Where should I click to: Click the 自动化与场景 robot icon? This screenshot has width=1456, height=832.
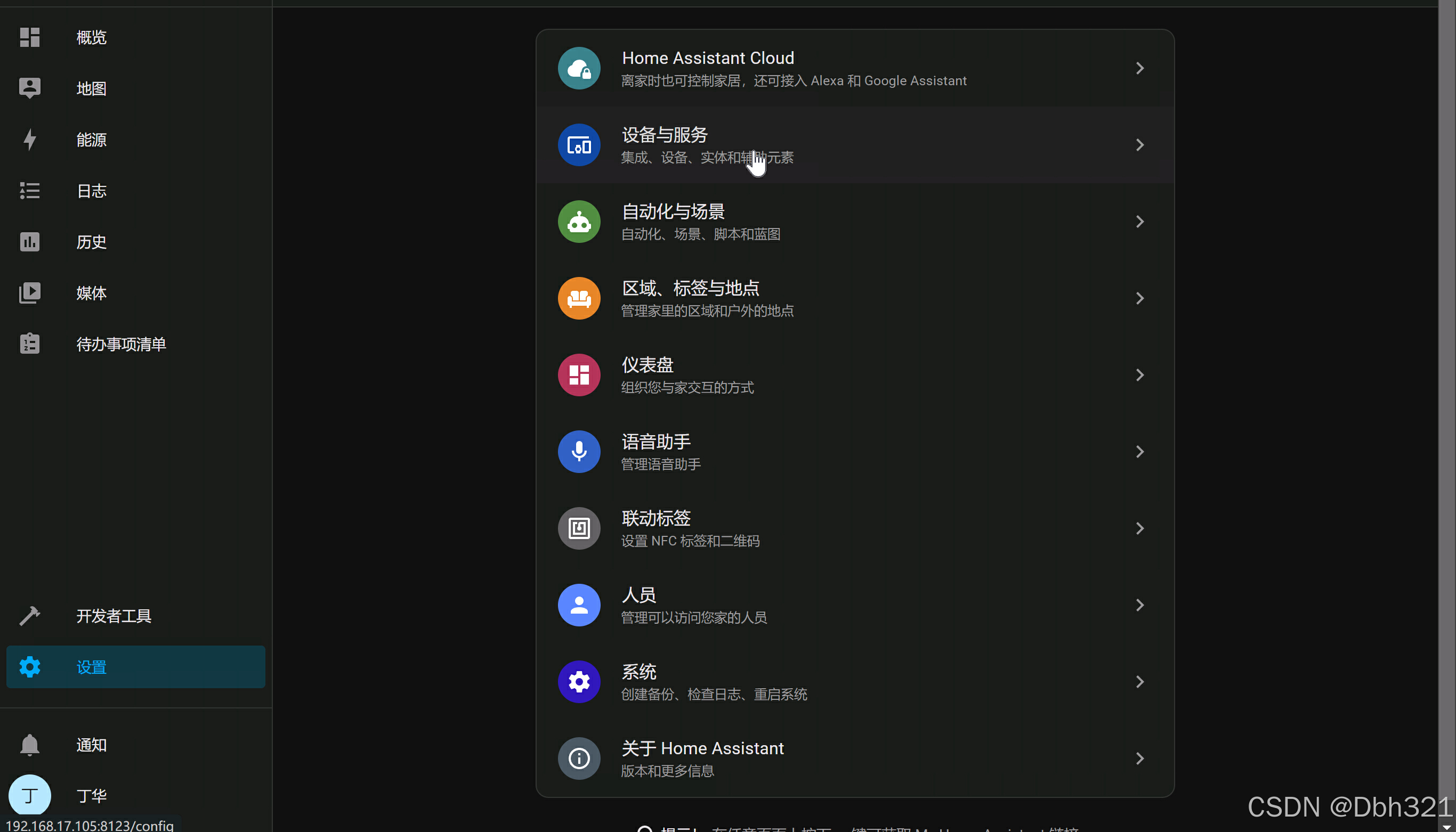pyautogui.click(x=579, y=222)
